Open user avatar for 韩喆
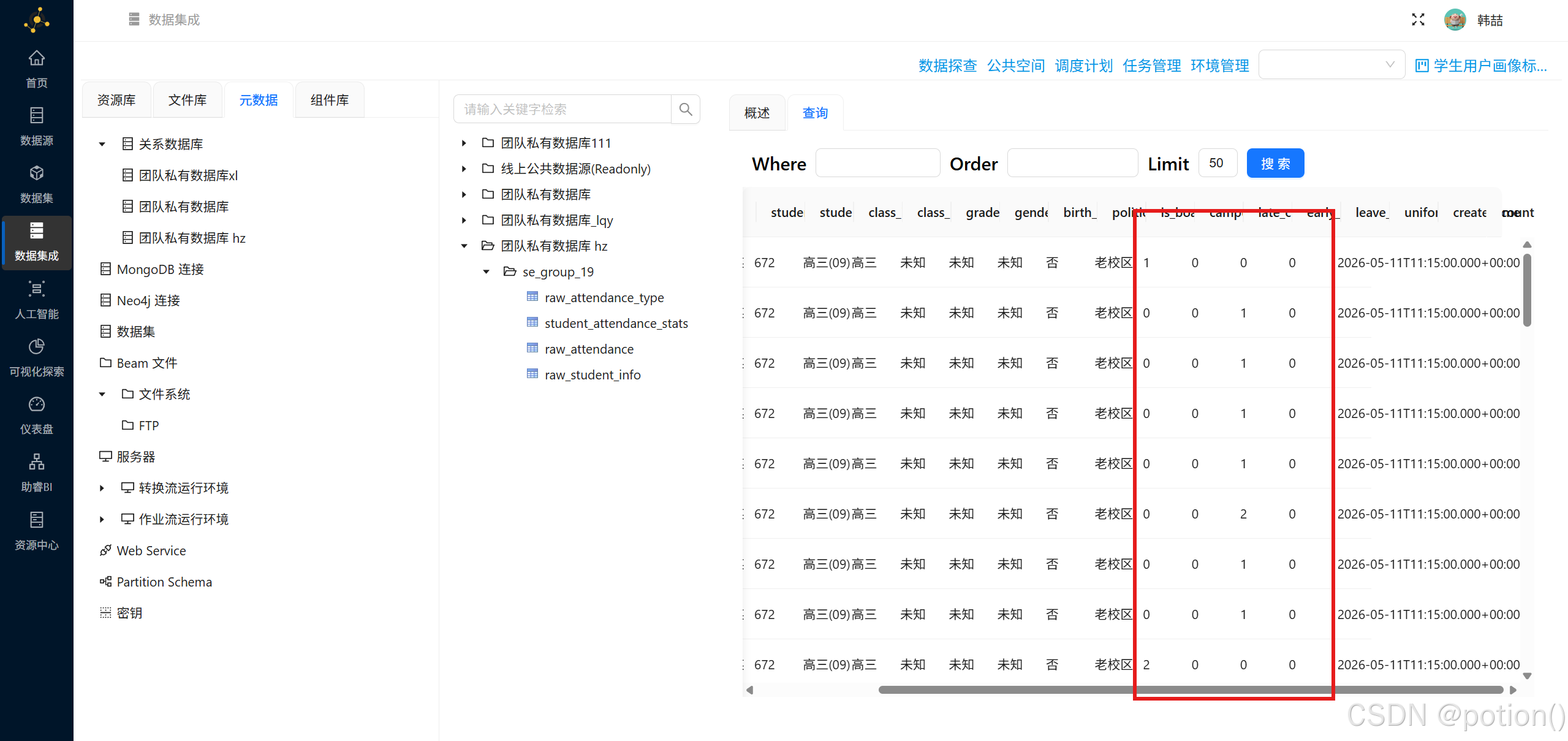 coord(1455,20)
